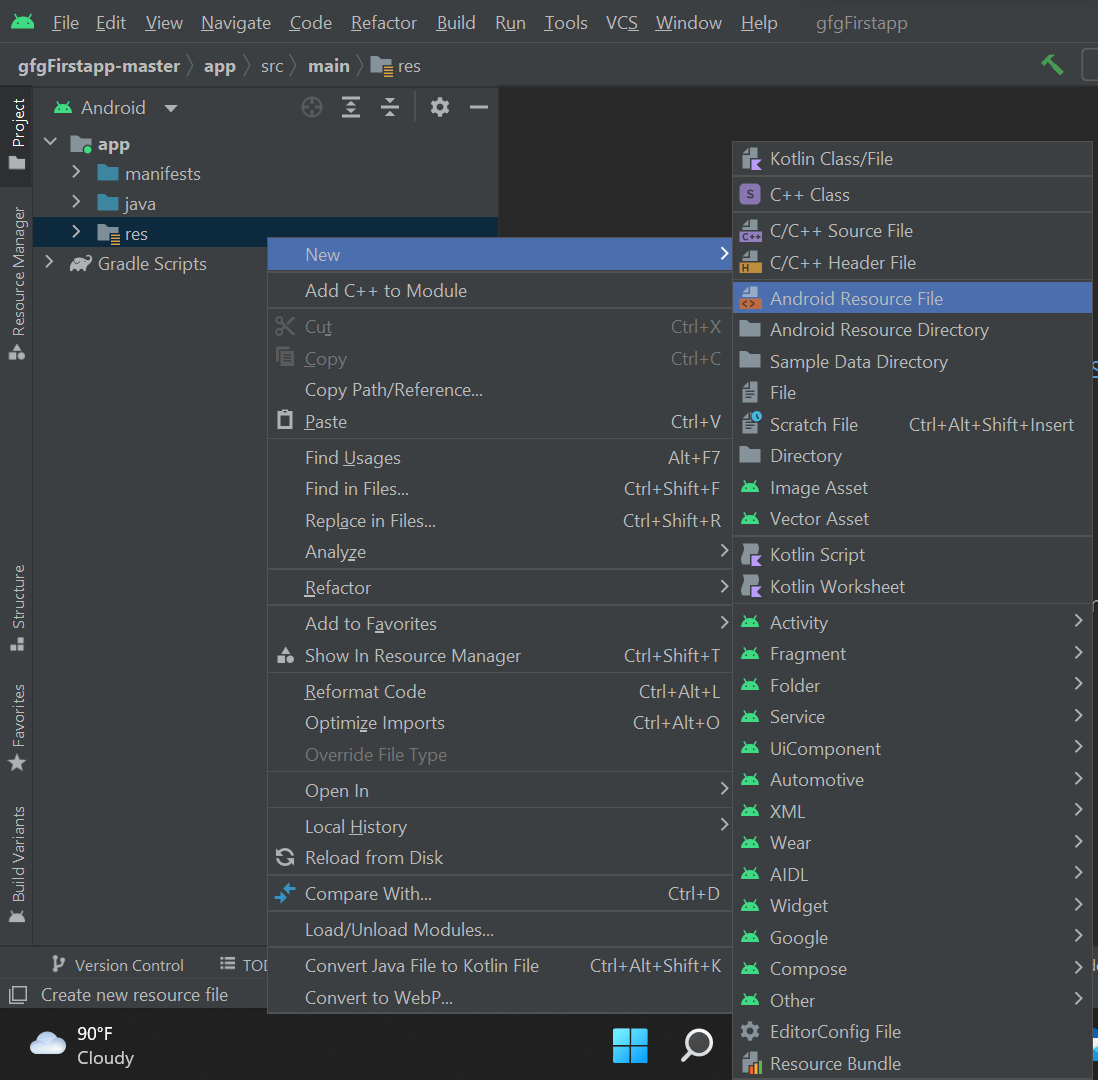Click the green hammer Make Project icon
The image size is (1098, 1080).
coord(1052,65)
